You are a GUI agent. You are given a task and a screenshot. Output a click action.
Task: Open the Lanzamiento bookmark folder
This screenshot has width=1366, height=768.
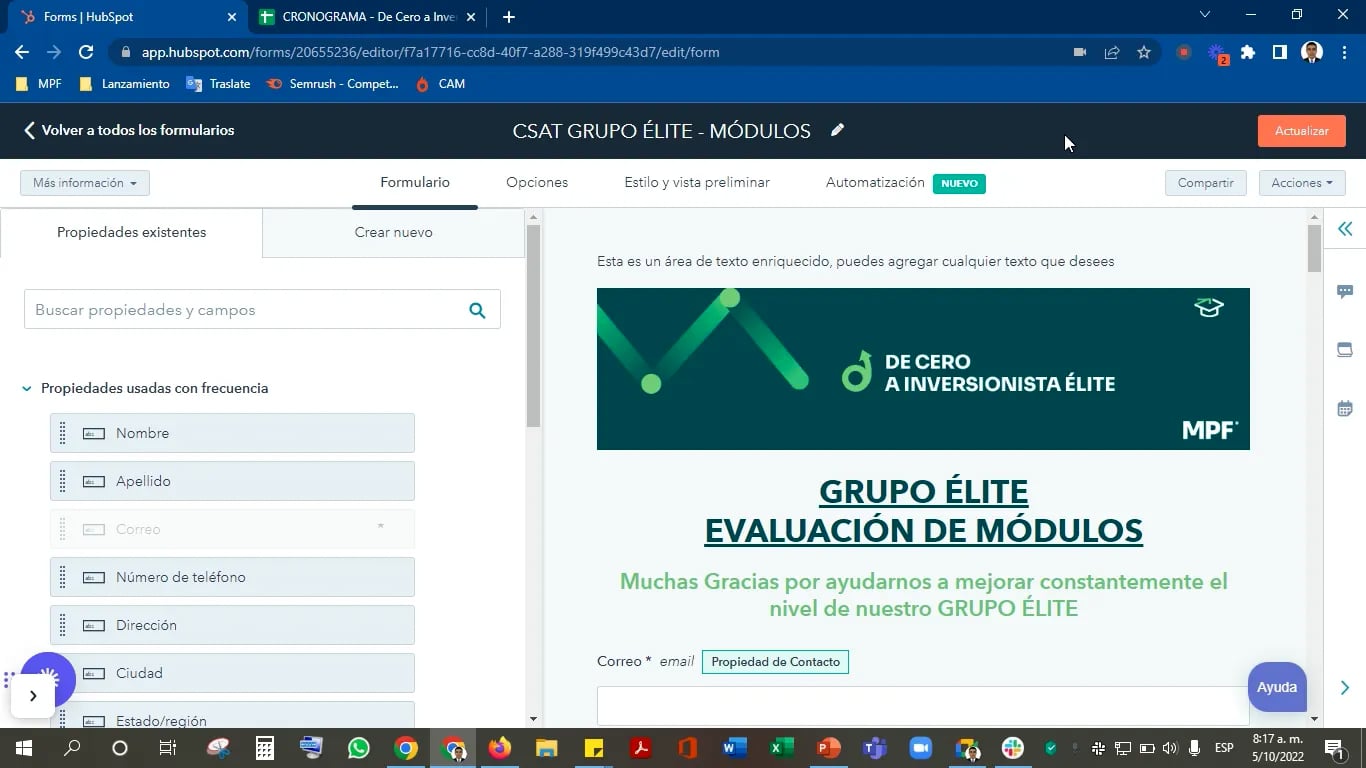[125, 84]
